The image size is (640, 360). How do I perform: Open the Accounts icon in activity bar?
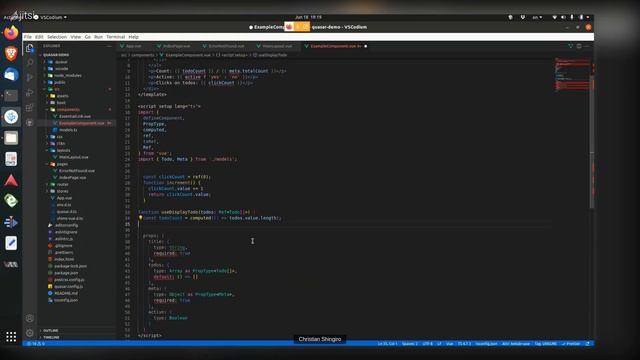click(30, 318)
